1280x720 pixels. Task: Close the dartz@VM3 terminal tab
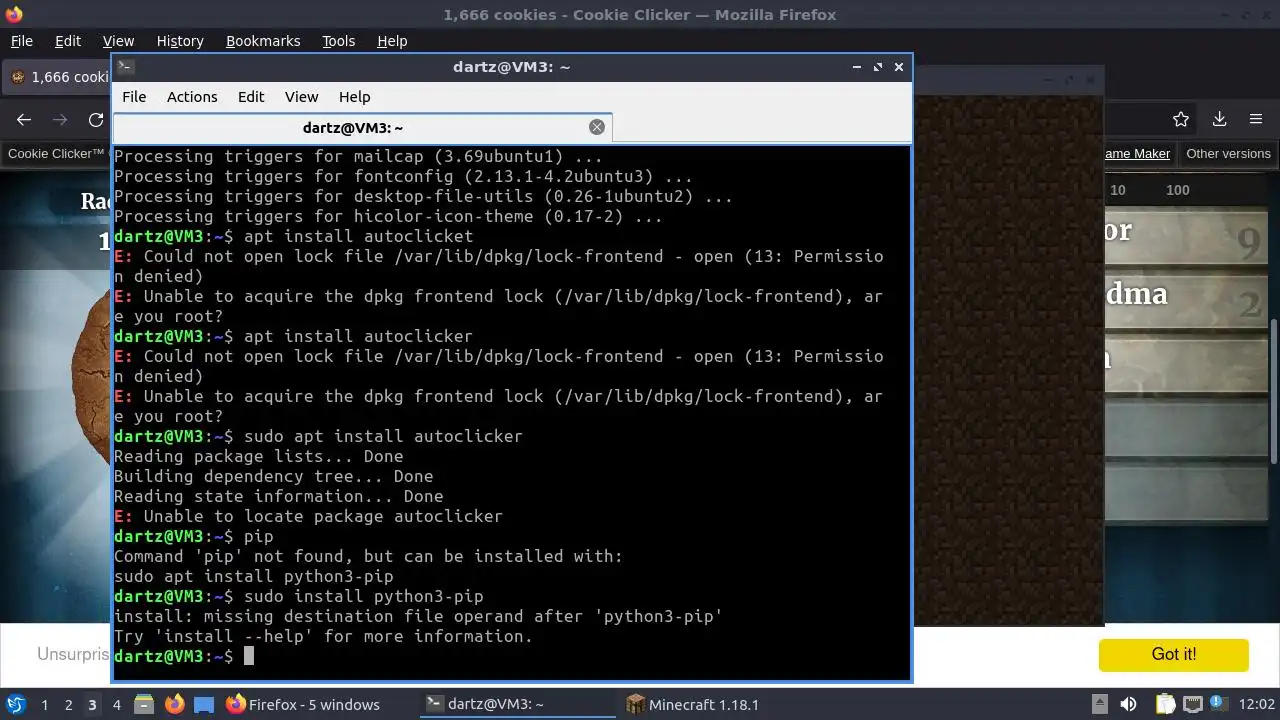click(x=597, y=127)
